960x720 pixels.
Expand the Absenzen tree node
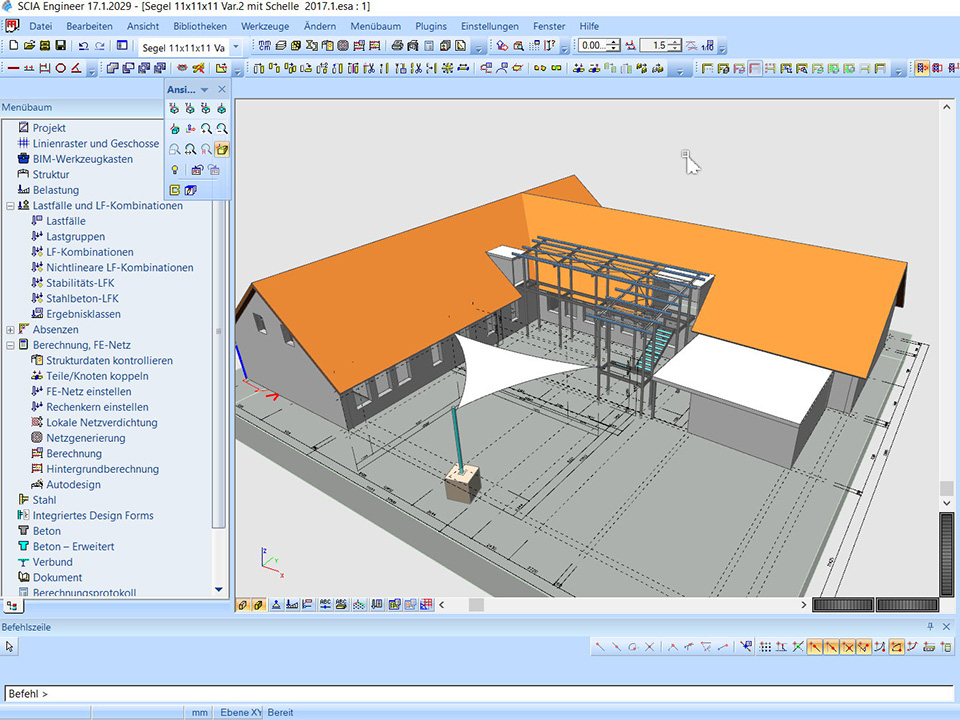point(10,330)
